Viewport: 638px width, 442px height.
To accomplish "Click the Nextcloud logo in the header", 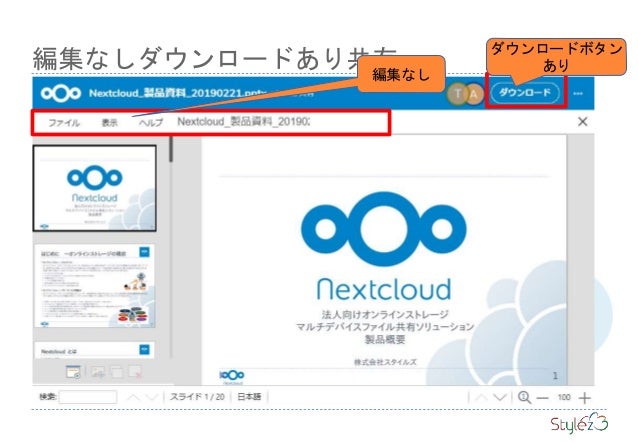I will click(x=61, y=93).
